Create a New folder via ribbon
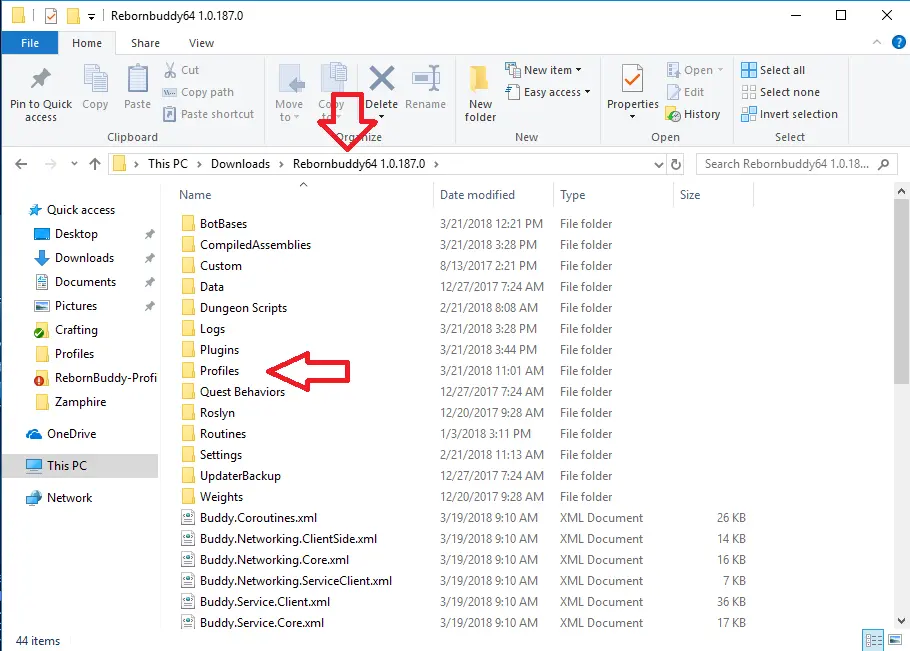 479,93
